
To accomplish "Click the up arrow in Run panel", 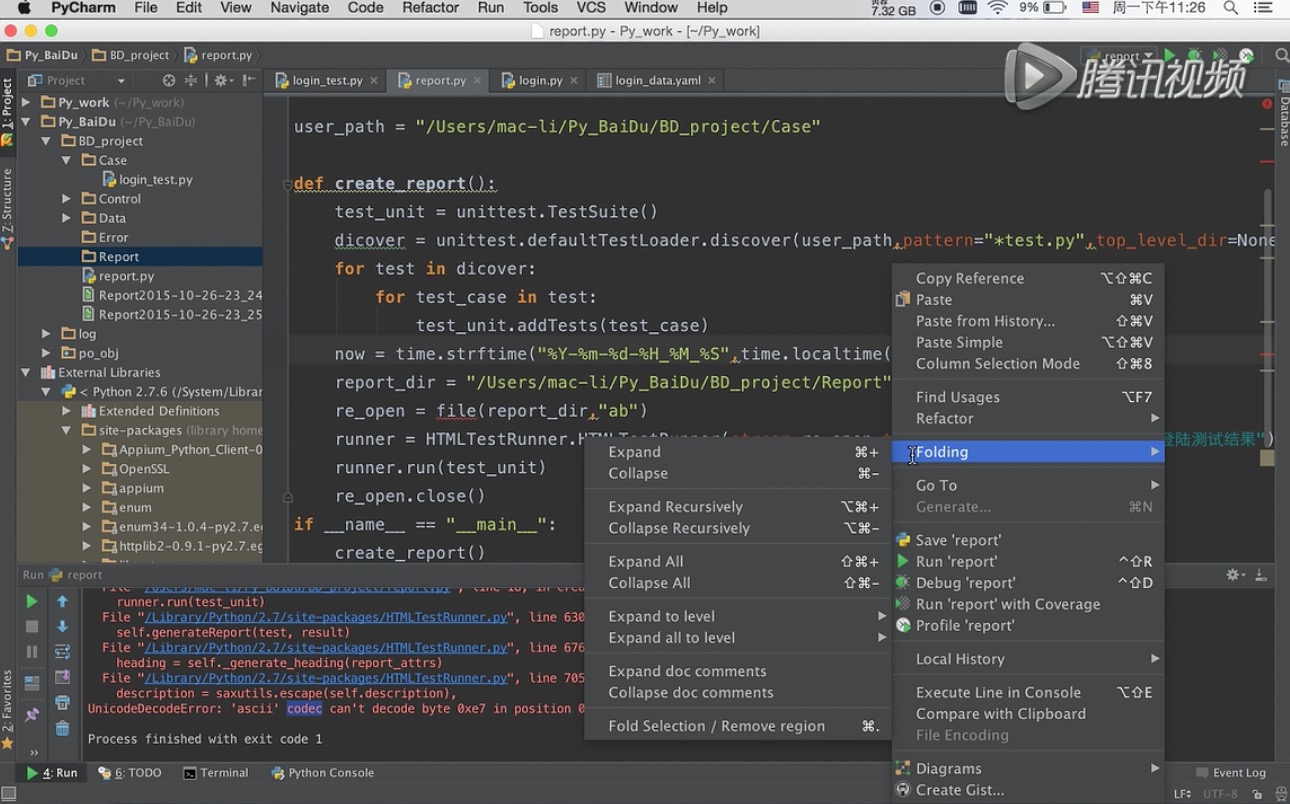I will tap(62, 601).
